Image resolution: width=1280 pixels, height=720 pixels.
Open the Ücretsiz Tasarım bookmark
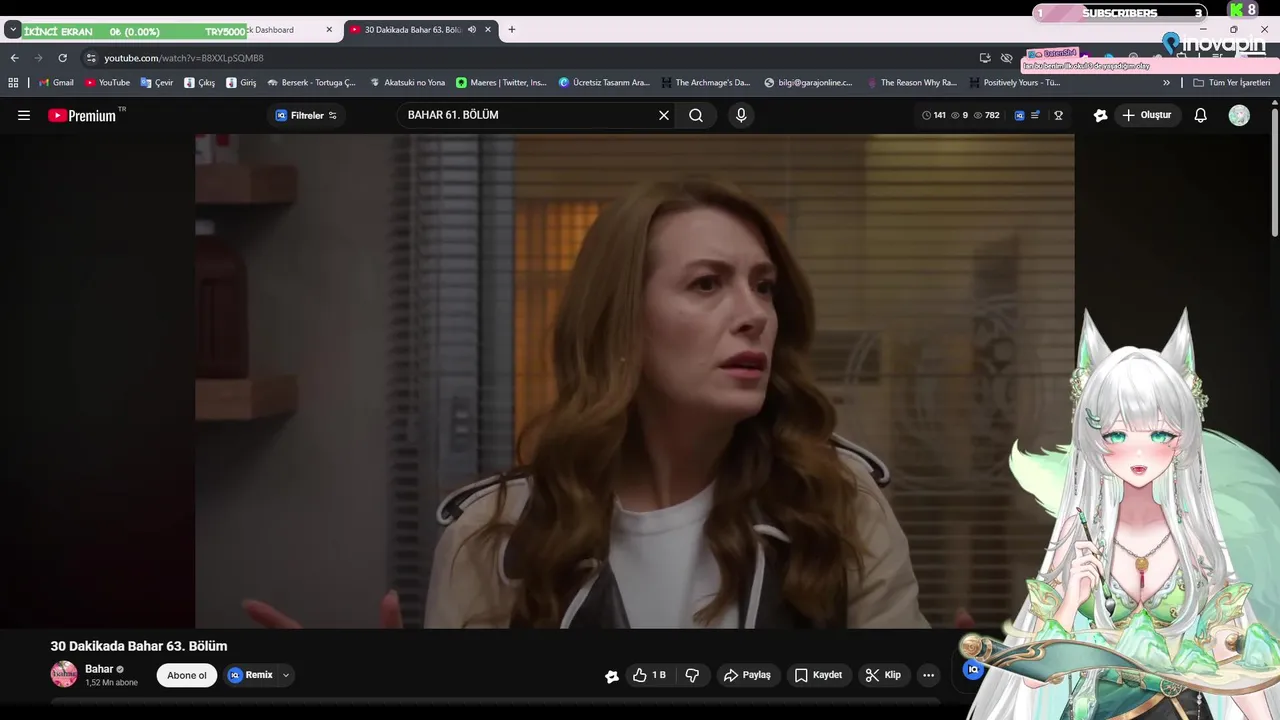(604, 83)
